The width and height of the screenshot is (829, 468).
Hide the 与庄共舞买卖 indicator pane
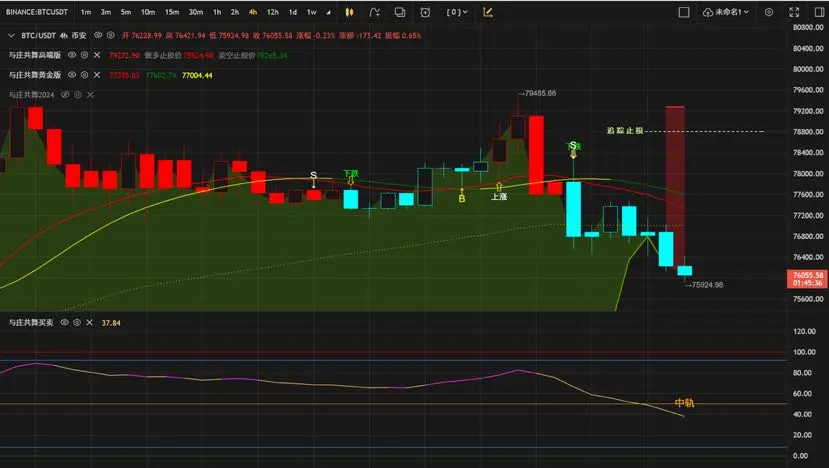coord(65,323)
